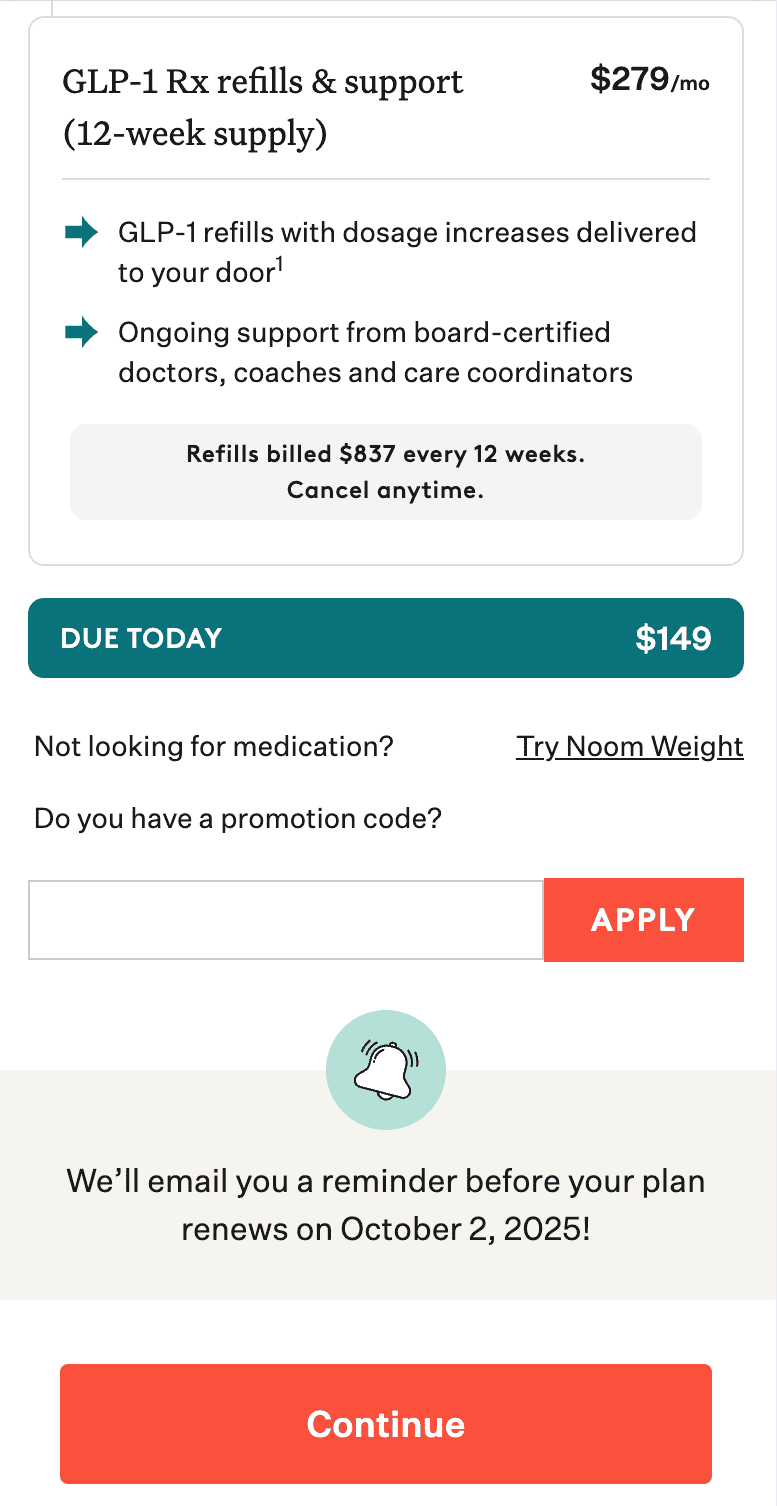Click 'Do you have a promotion code?' label
The image size is (777, 1506).
point(238,819)
